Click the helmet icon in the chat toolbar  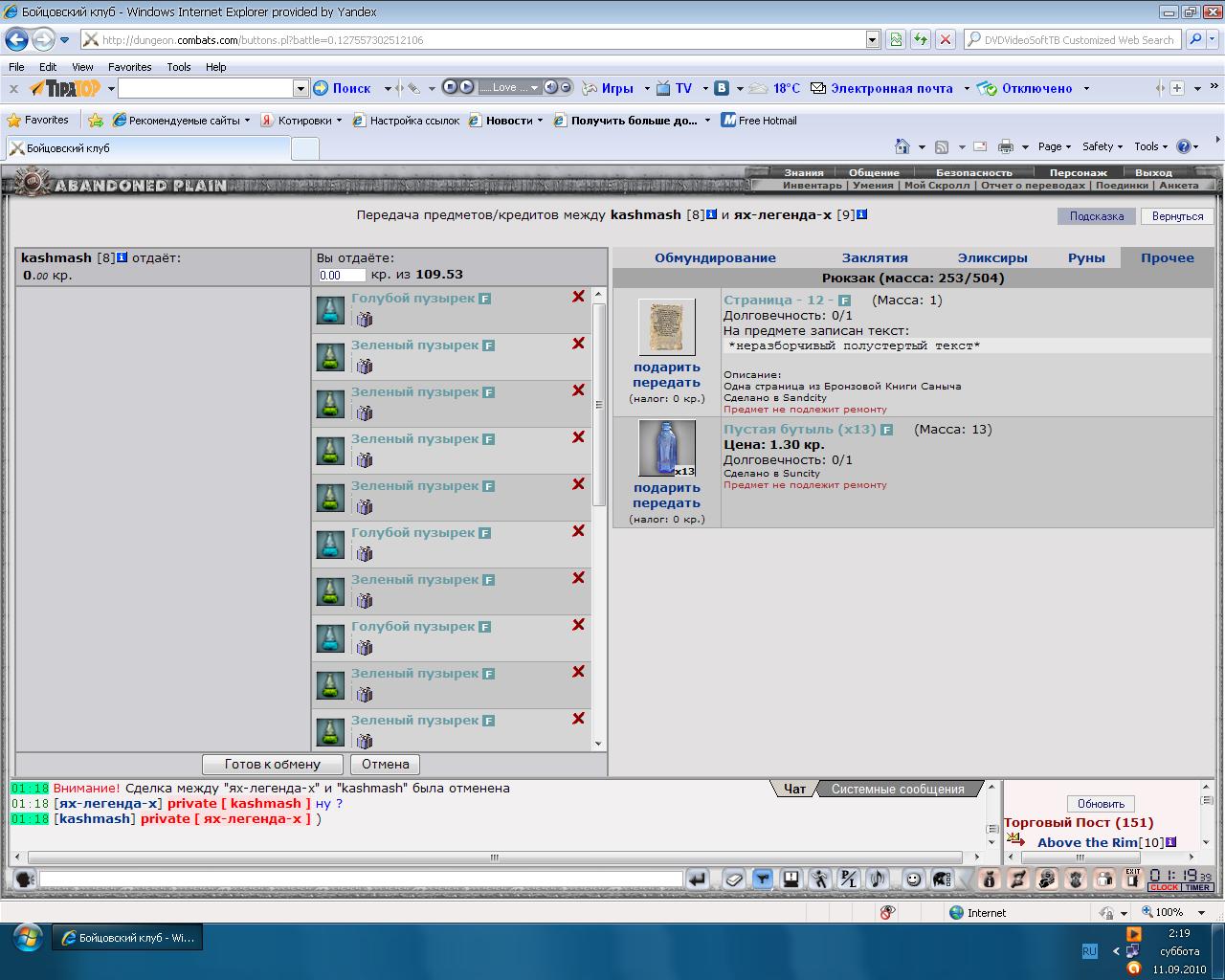942,879
